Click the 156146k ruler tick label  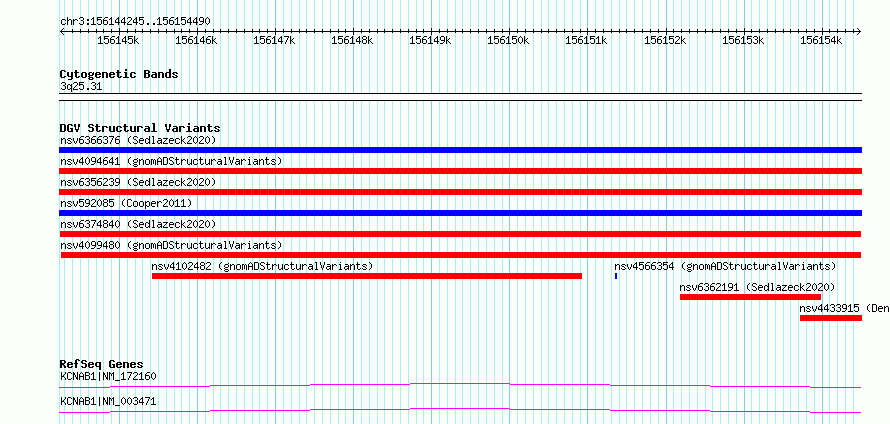coord(196,40)
